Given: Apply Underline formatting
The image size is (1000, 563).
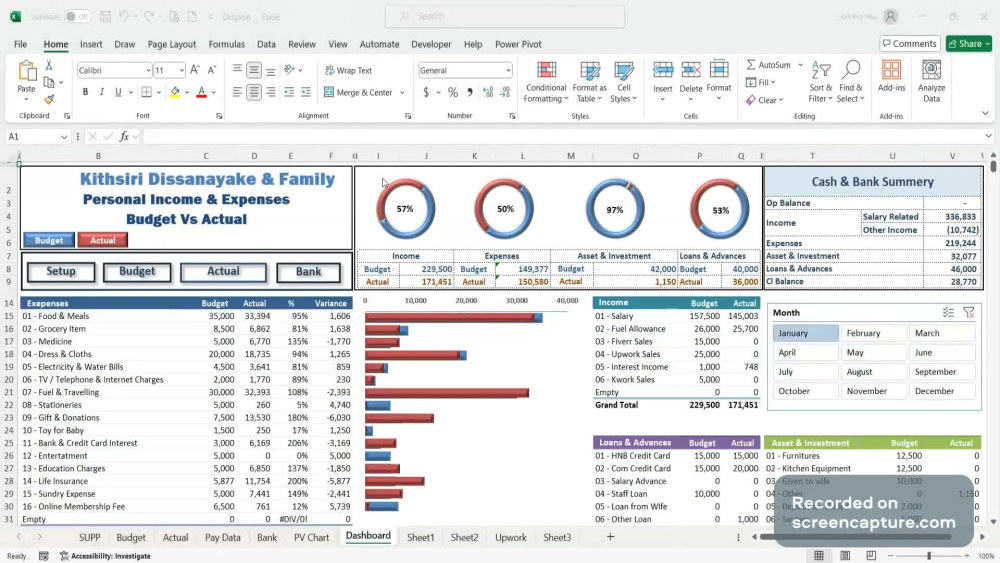Looking at the screenshot, I should (x=118, y=92).
